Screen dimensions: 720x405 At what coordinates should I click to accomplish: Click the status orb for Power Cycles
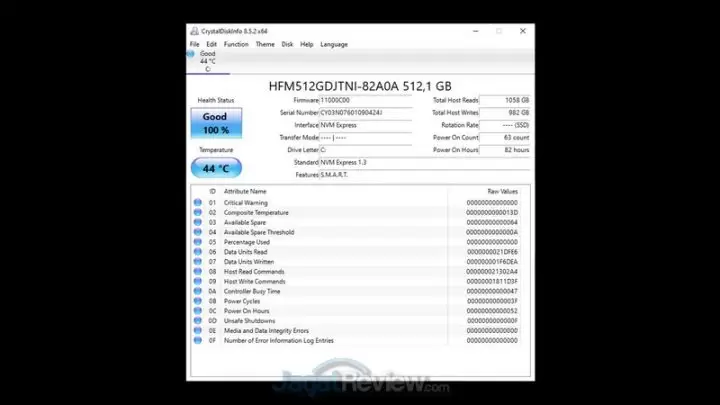click(198, 301)
